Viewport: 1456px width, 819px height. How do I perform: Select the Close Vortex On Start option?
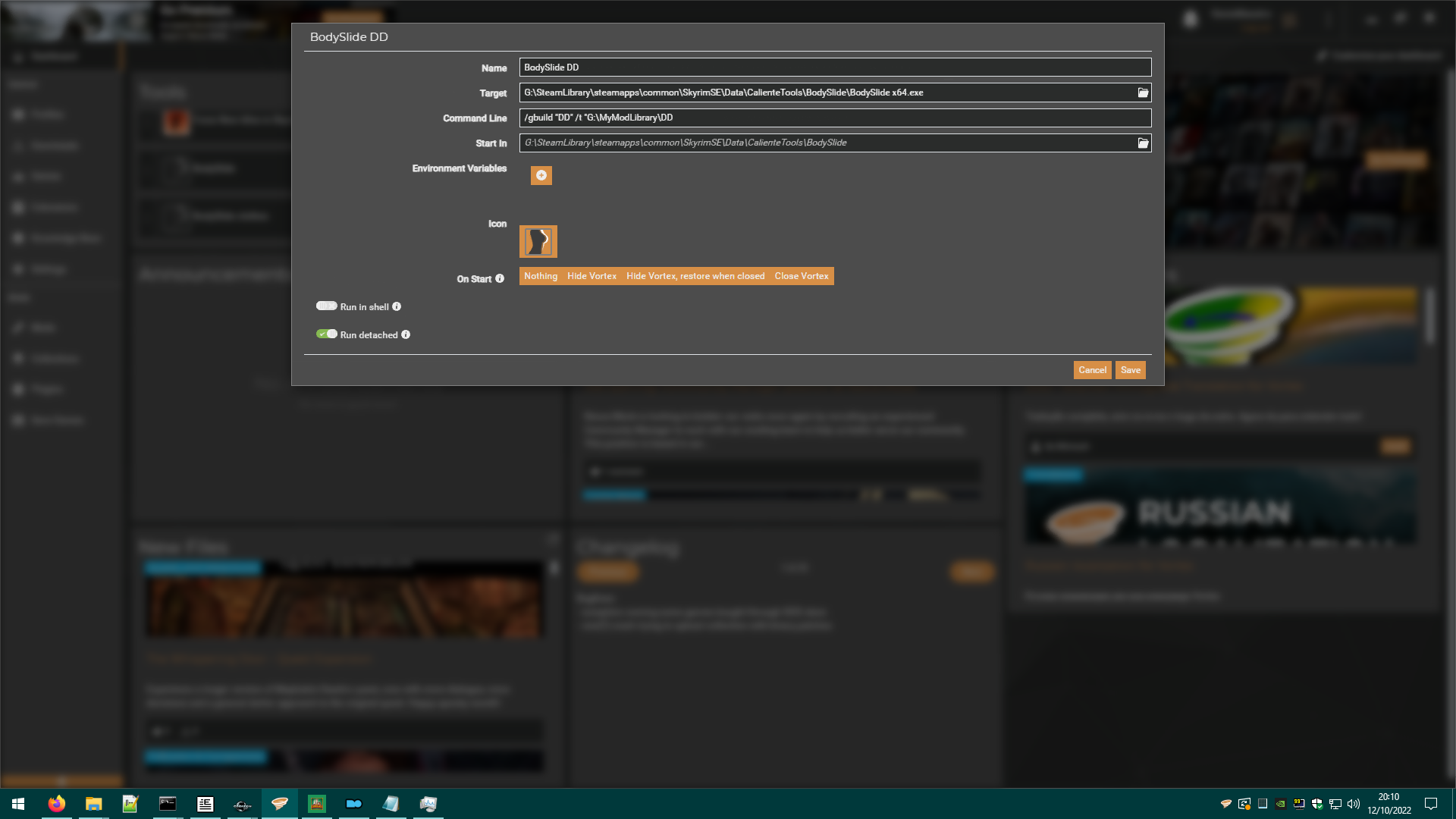coord(802,276)
